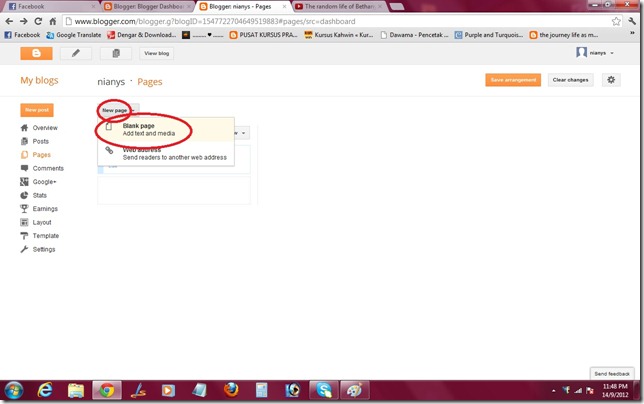Switch to the Facebook tab
This screenshot has height=404, width=644.
pyautogui.click(x=50, y=7)
